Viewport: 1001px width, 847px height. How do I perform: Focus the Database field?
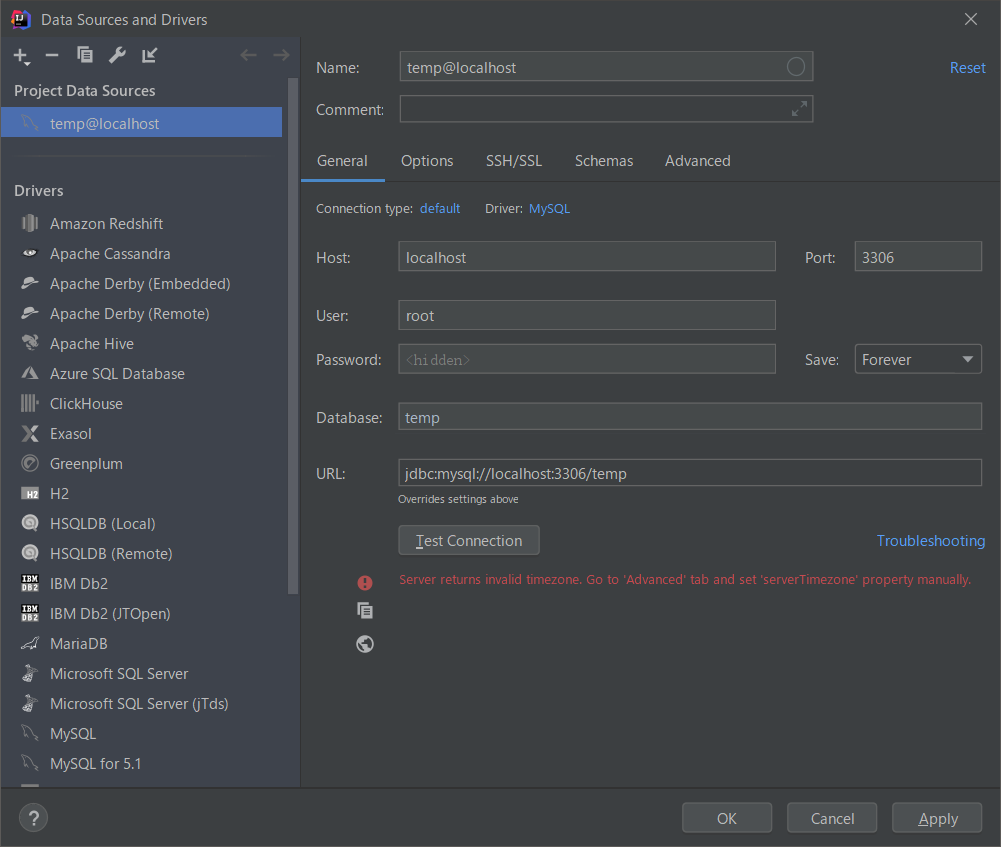[690, 417]
